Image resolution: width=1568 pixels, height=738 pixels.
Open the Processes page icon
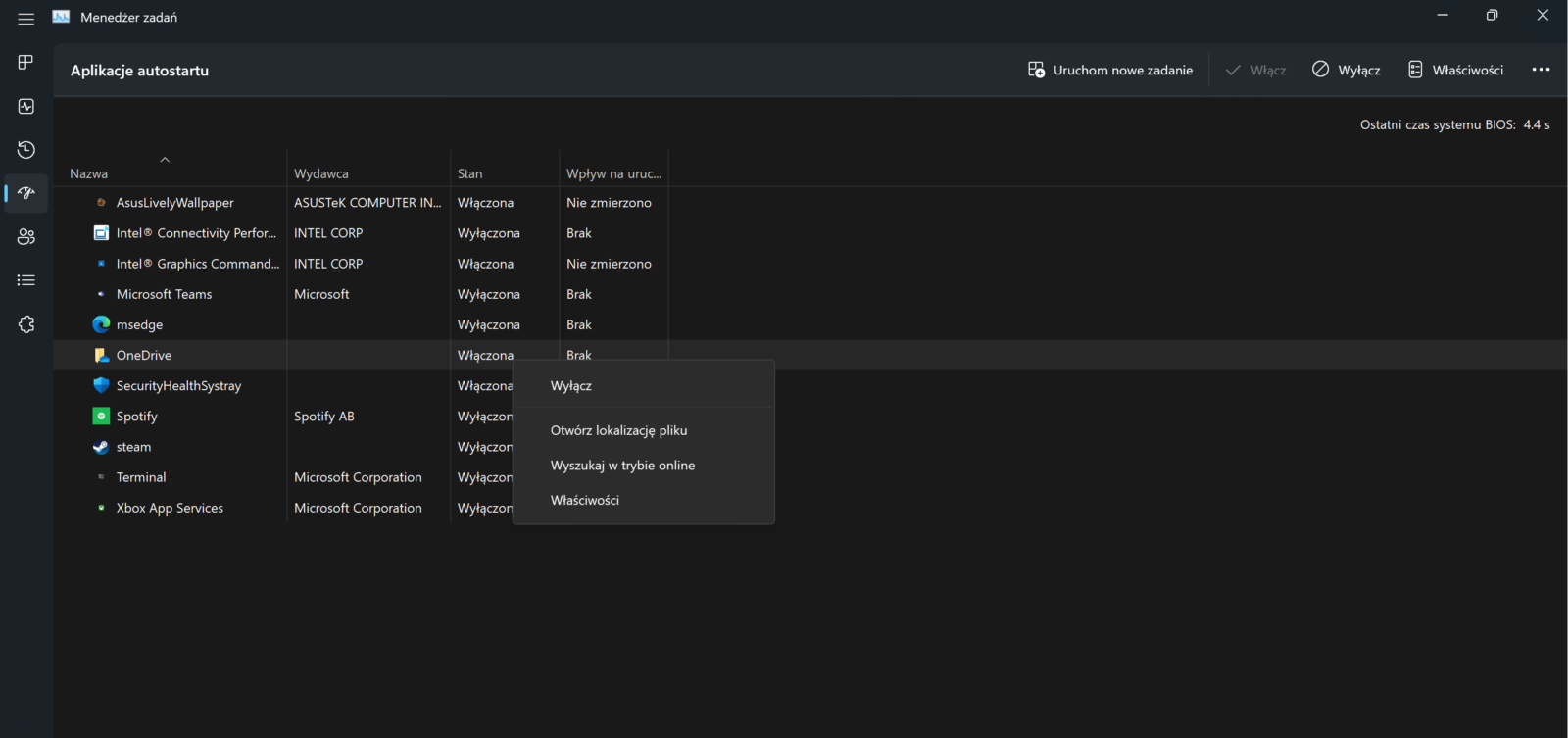tap(26, 63)
